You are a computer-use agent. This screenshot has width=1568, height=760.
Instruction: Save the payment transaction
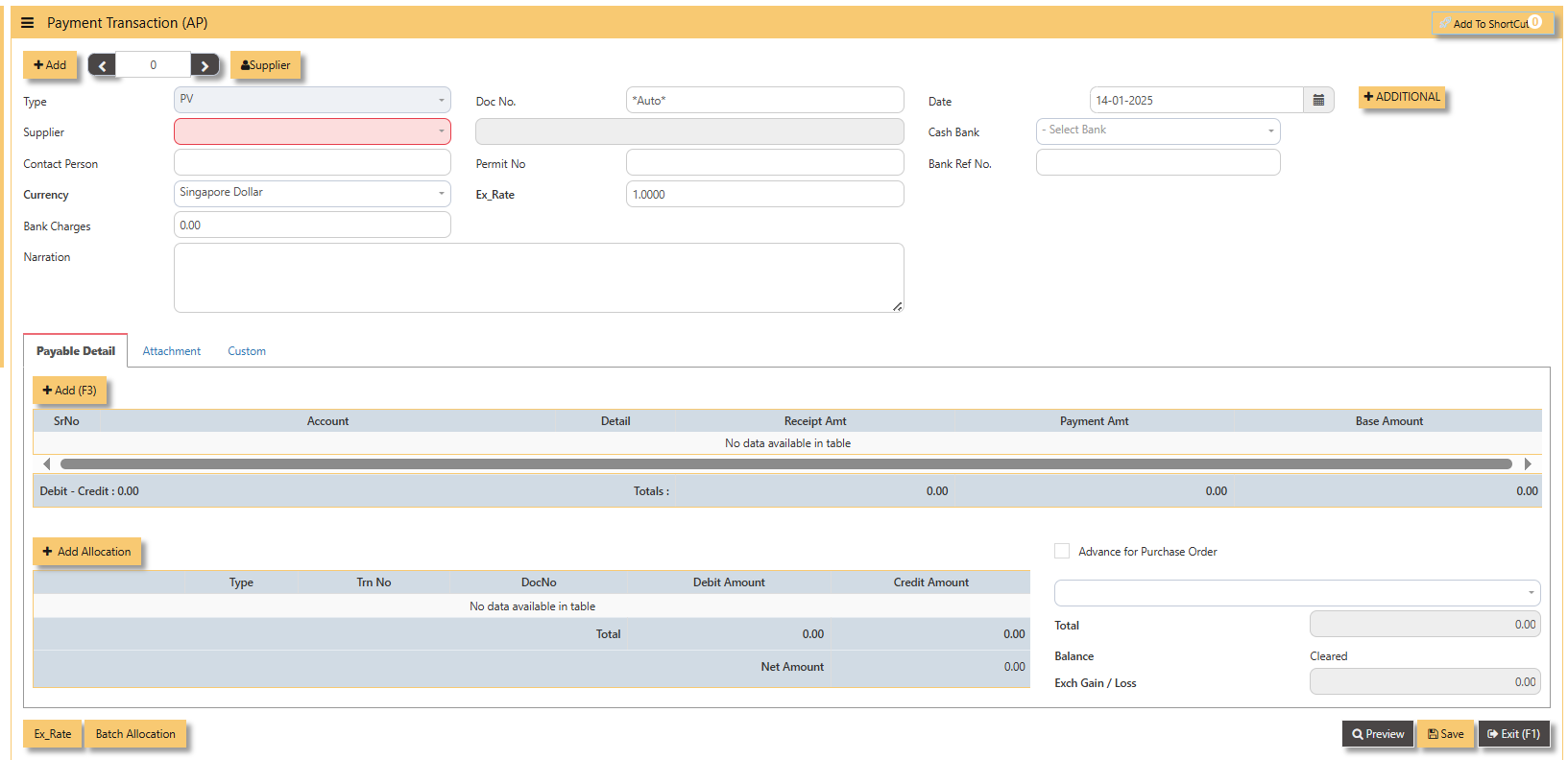[x=1446, y=734]
